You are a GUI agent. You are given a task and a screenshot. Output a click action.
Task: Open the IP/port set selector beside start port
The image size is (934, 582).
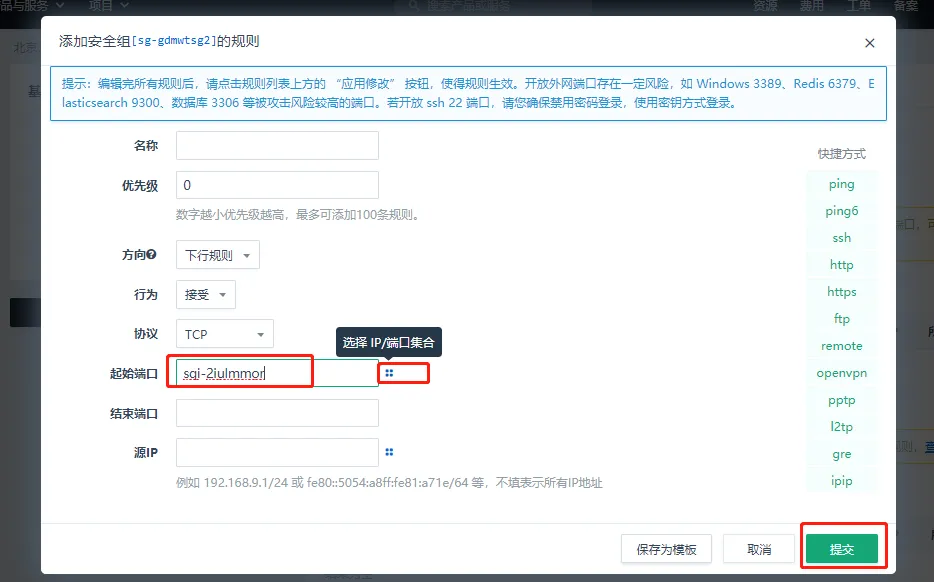(x=389, y=371)
